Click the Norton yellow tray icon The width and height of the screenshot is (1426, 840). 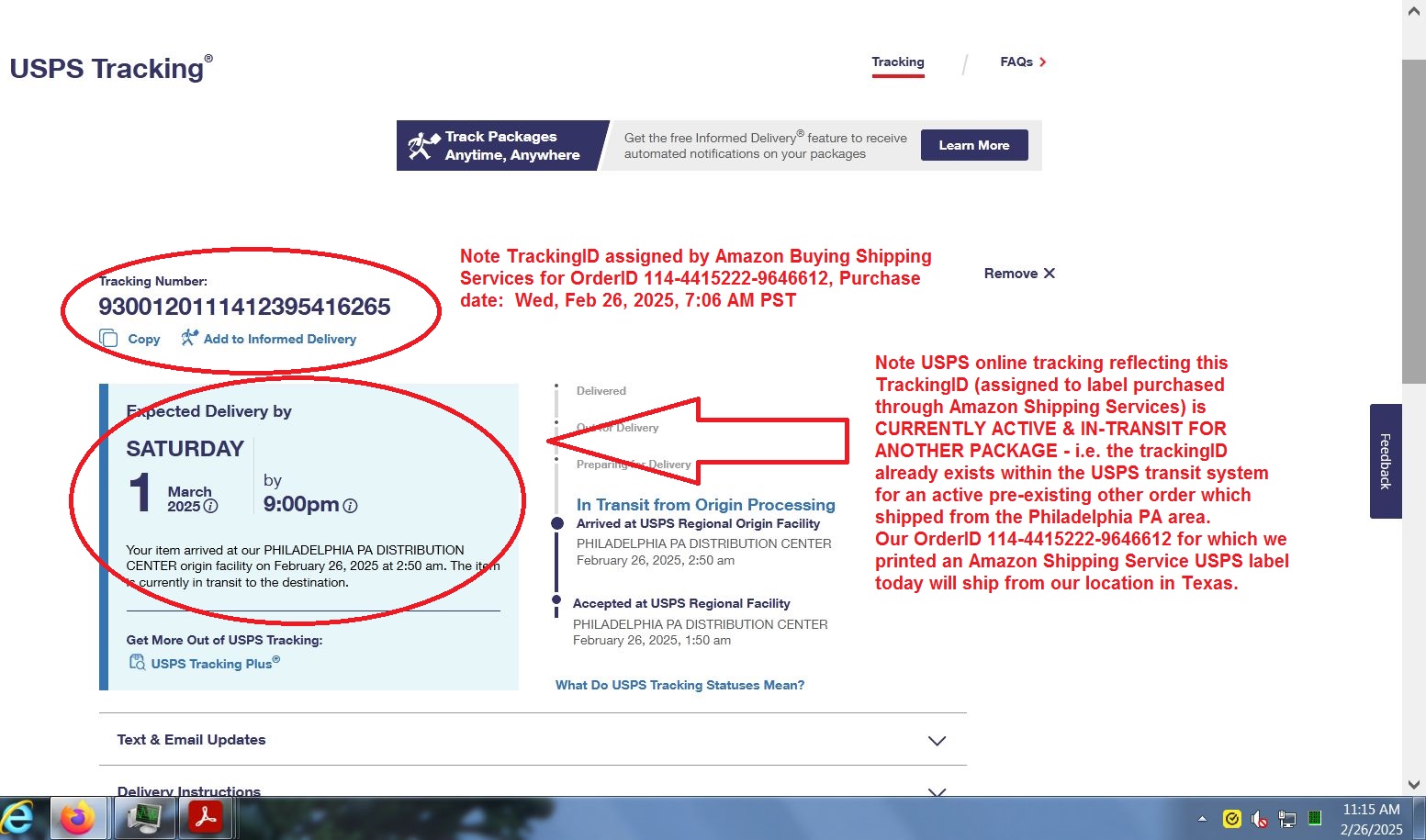pyautogui.click(x=1232, y=819)
